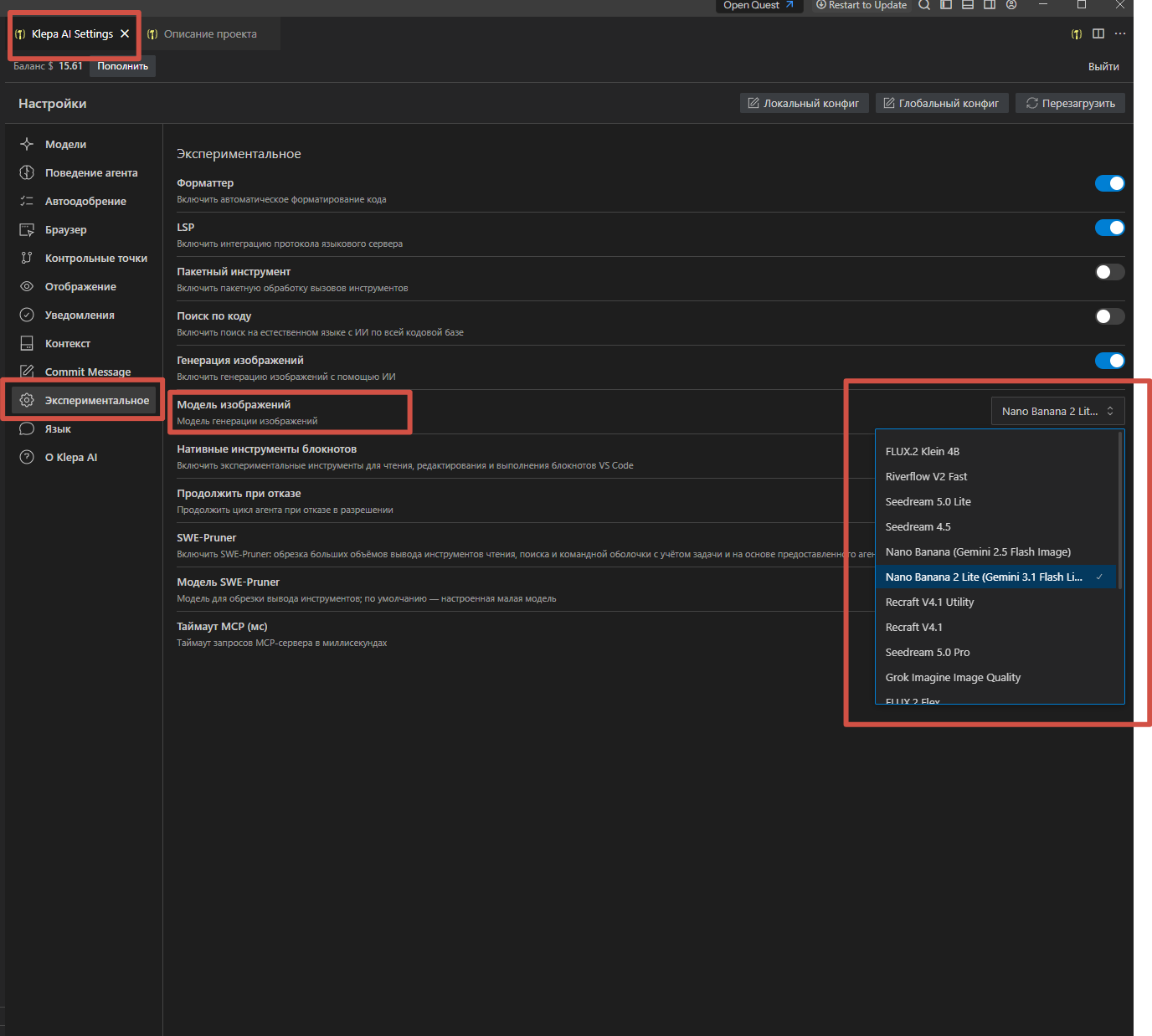Click the balance value 15.61

(x=70, y=66)
